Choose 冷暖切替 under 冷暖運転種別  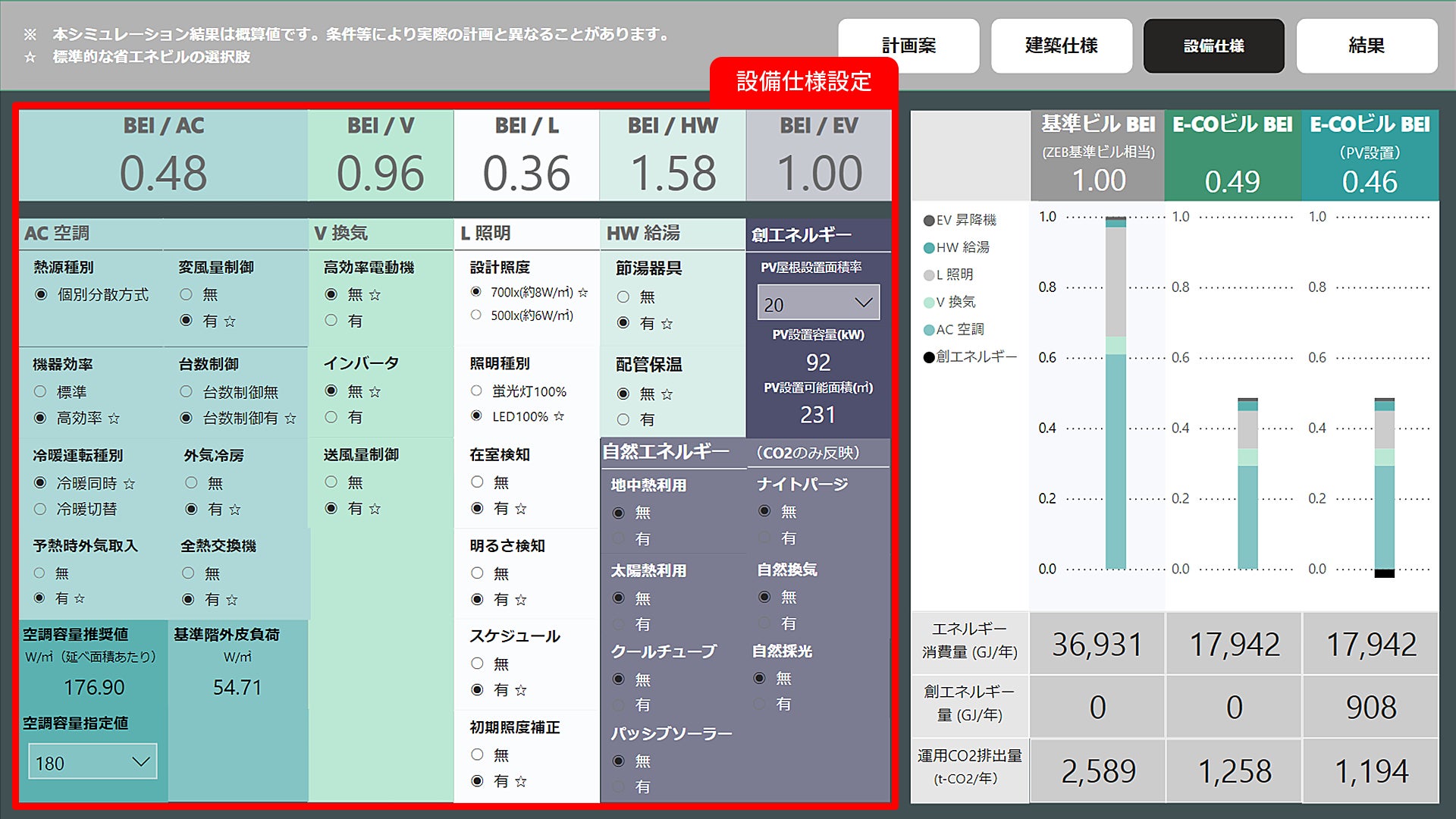pyautogui.click(x=40, y=509)
